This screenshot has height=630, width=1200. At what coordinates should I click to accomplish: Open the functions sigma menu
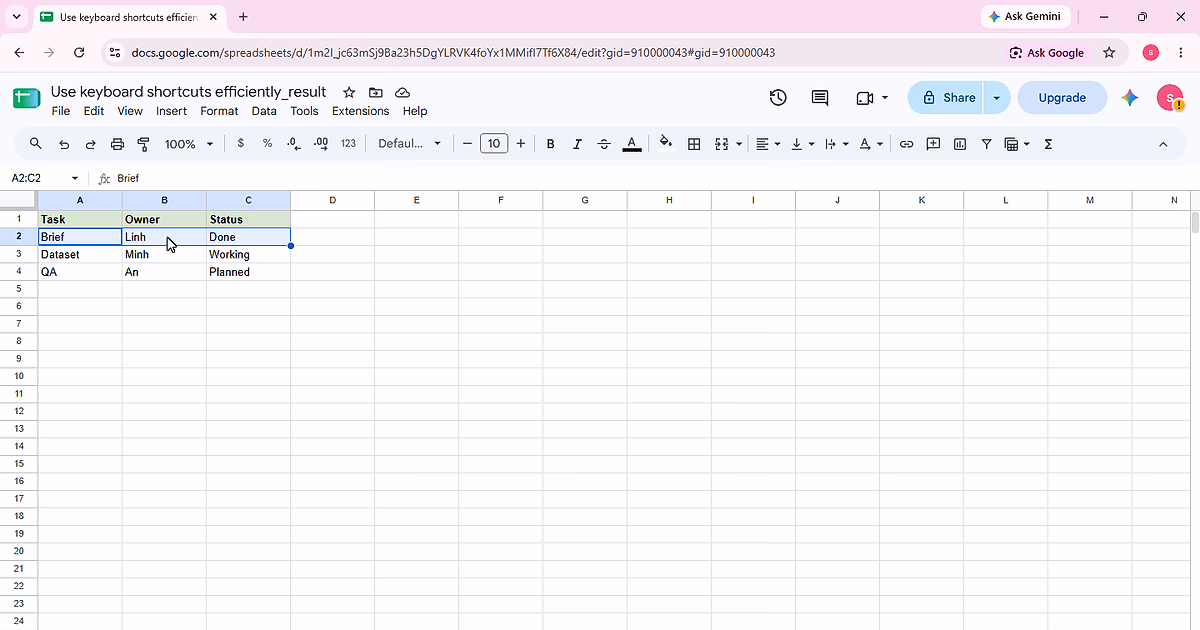pyautogui.click(x=1048, y=144)
